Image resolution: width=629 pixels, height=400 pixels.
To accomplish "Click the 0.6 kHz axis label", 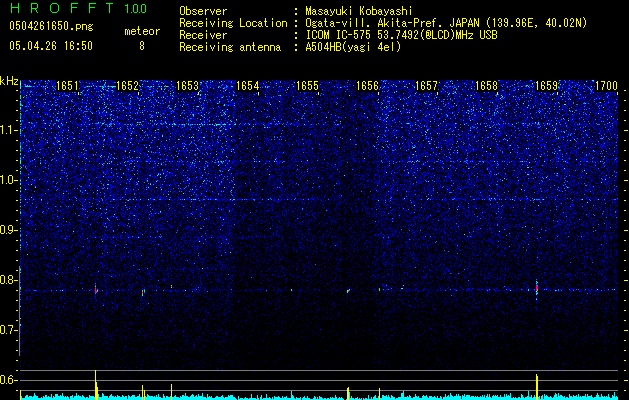I will click(9, 380).
